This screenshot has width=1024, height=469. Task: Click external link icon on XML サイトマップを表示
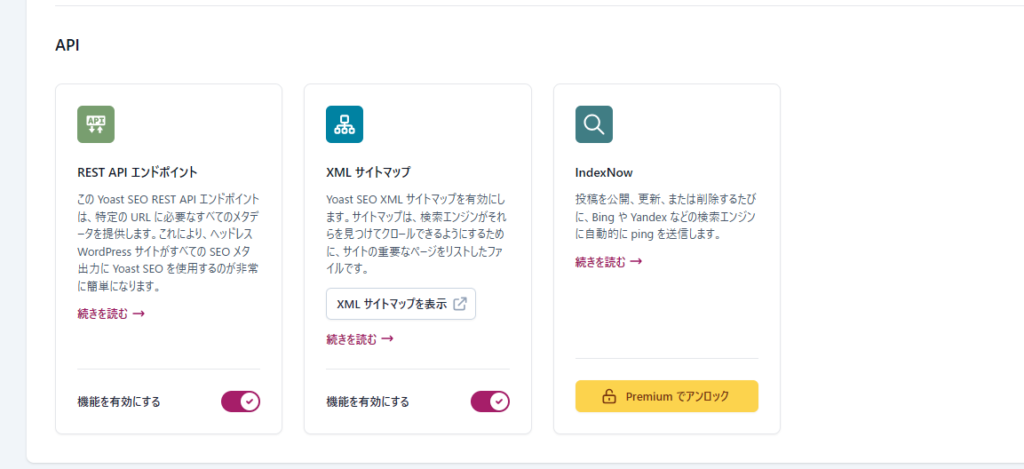coord(460,304)
